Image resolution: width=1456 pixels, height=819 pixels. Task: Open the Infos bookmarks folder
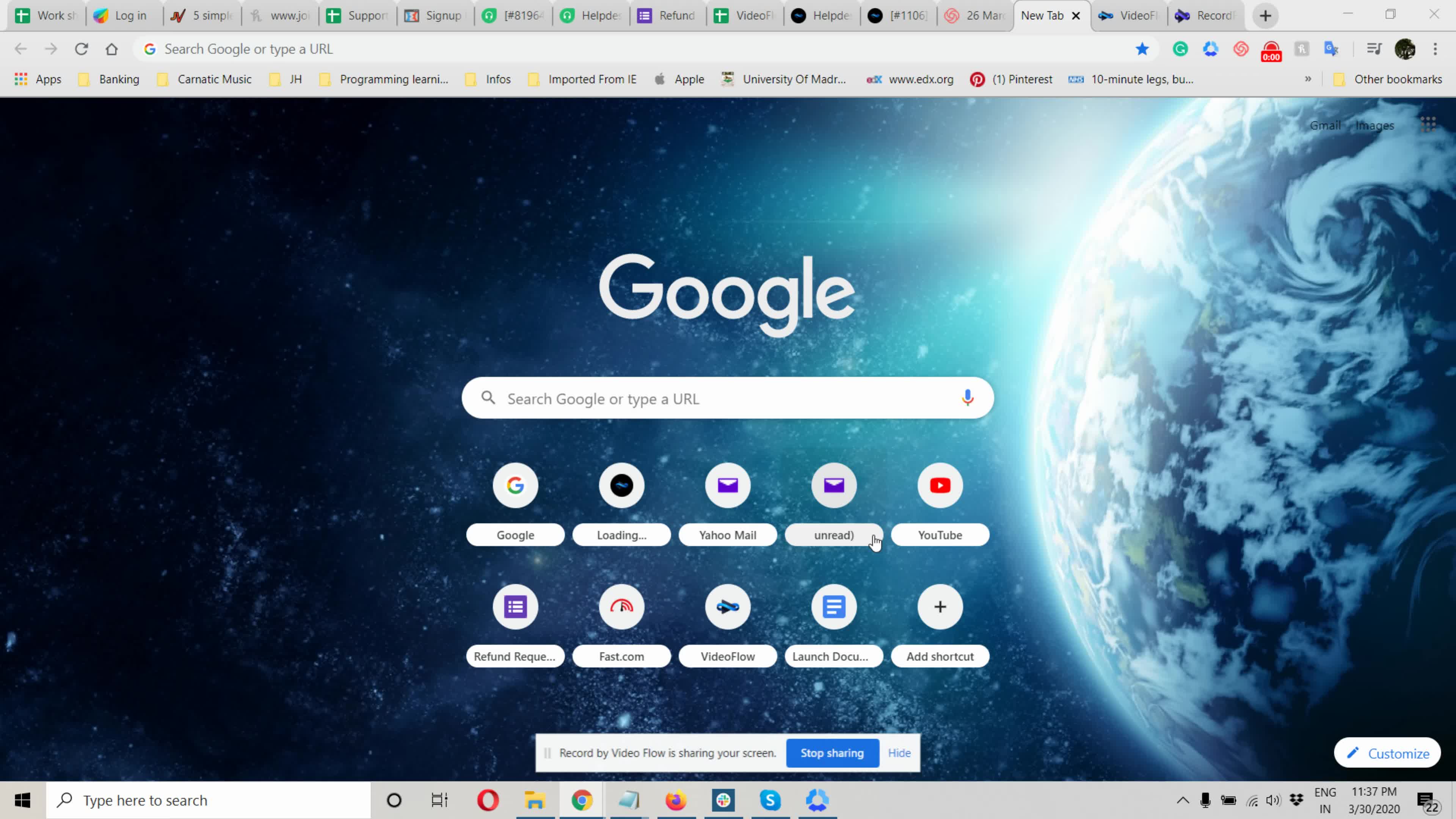tap(488, 79)
